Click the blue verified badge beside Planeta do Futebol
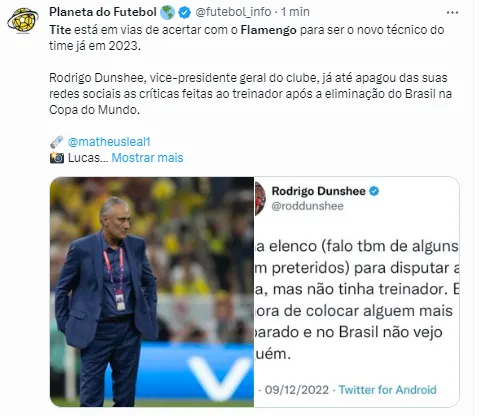480x416 pixels. pos(184,12)
